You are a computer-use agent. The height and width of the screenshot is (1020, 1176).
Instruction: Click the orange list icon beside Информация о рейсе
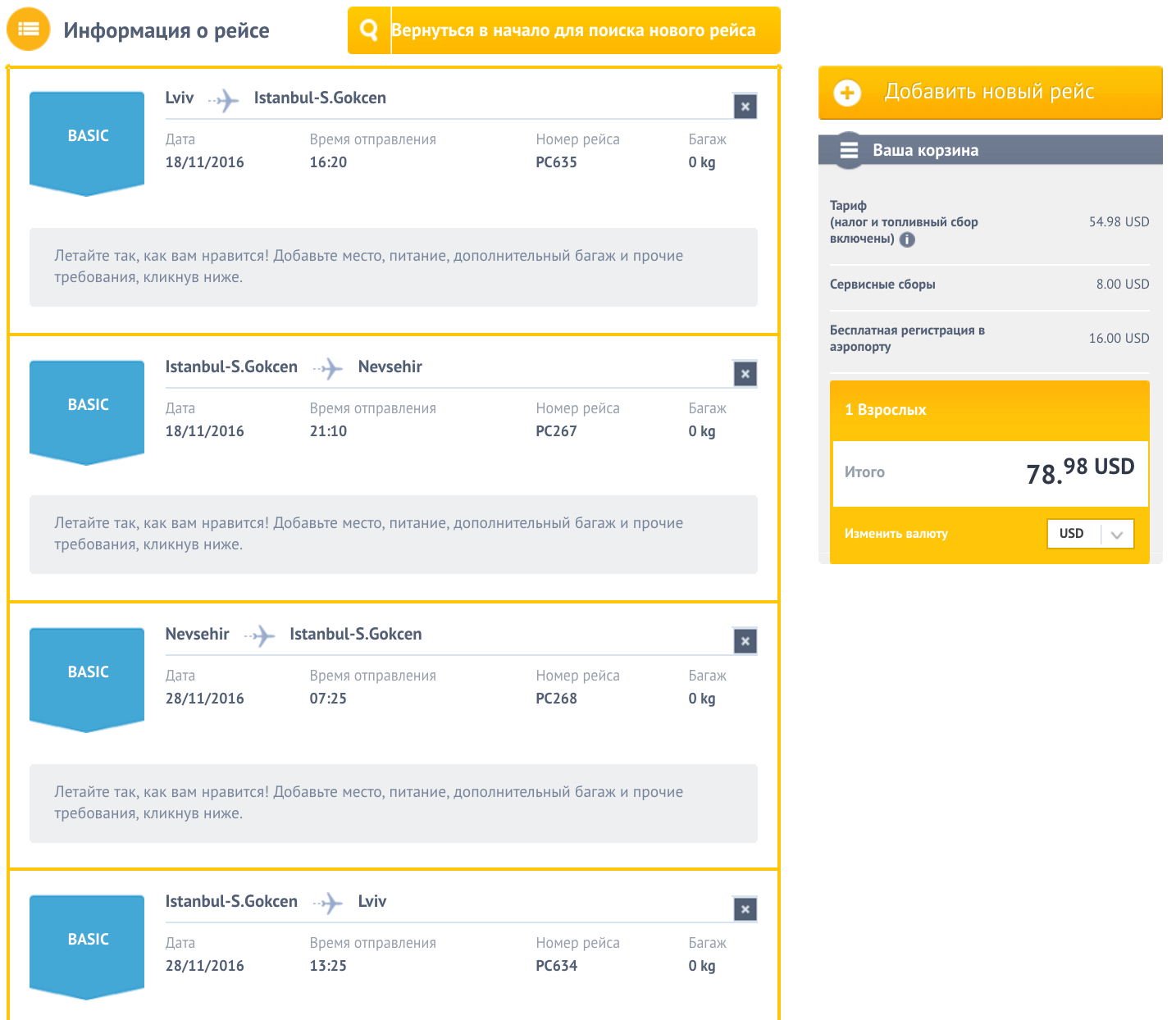(29, 30)
